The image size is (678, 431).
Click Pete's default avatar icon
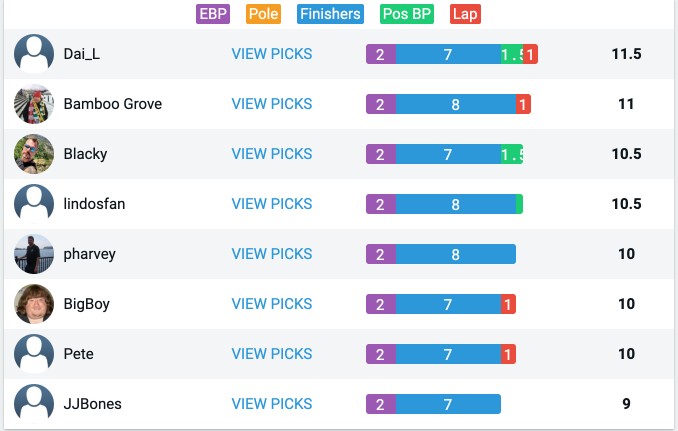34,354
